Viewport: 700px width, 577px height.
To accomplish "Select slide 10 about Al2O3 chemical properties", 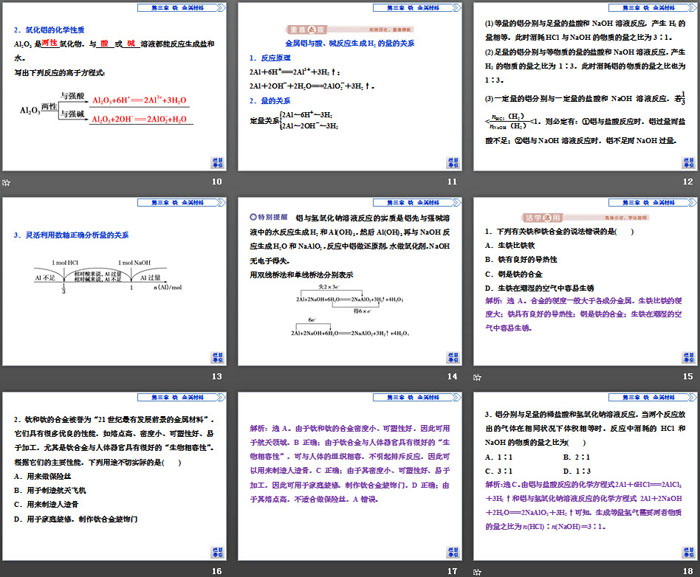I will 115,87.
